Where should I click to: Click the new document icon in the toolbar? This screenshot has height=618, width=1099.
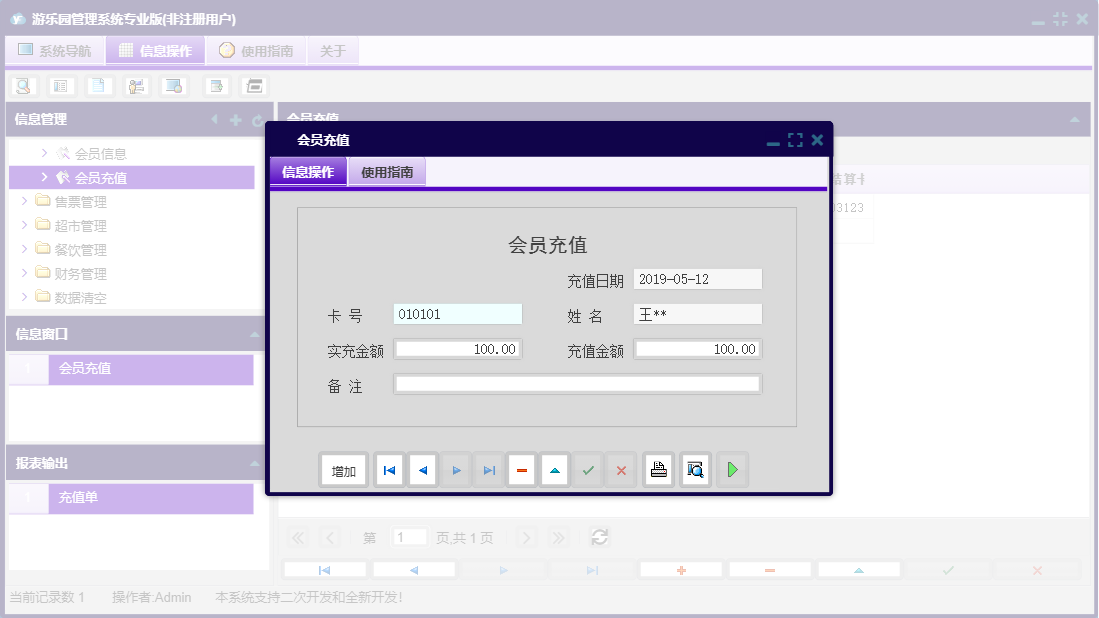coord(97,85)
